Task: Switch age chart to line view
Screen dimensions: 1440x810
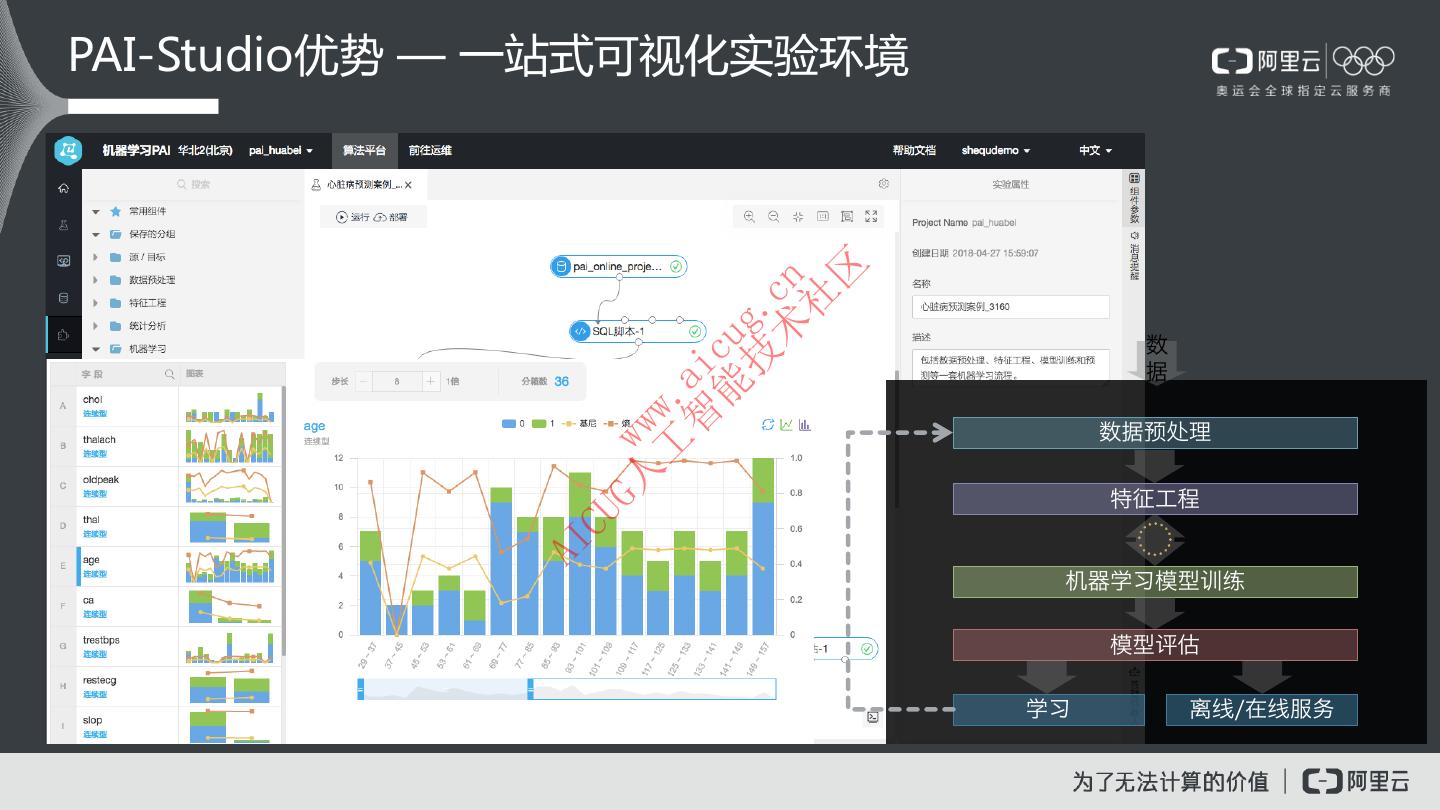Action: pyautogui.click(x=787, y=425)
